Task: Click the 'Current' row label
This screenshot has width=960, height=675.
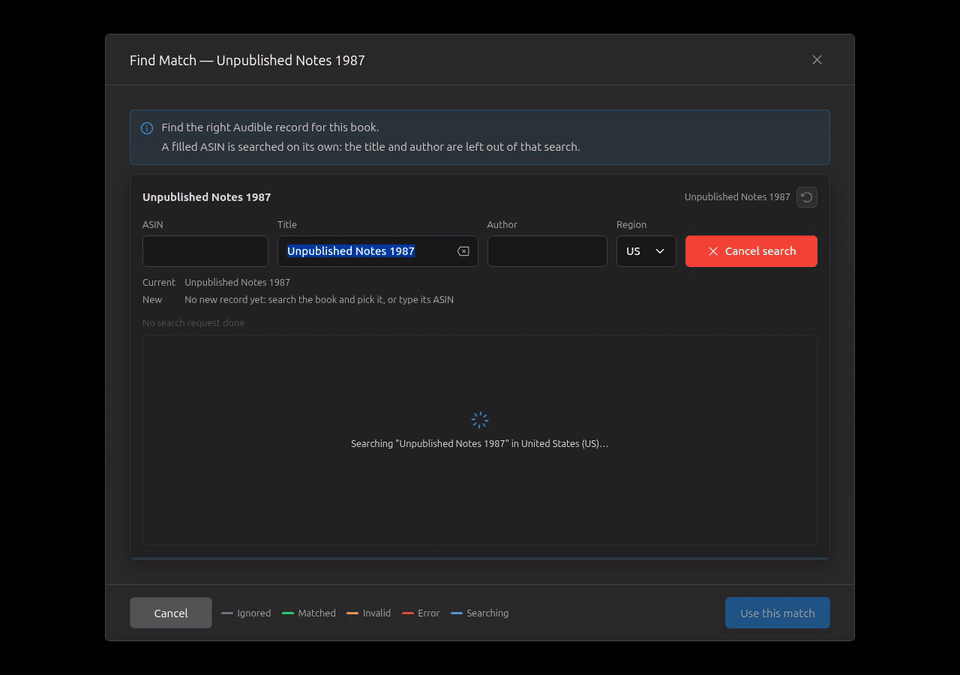Action: [159, 282]
